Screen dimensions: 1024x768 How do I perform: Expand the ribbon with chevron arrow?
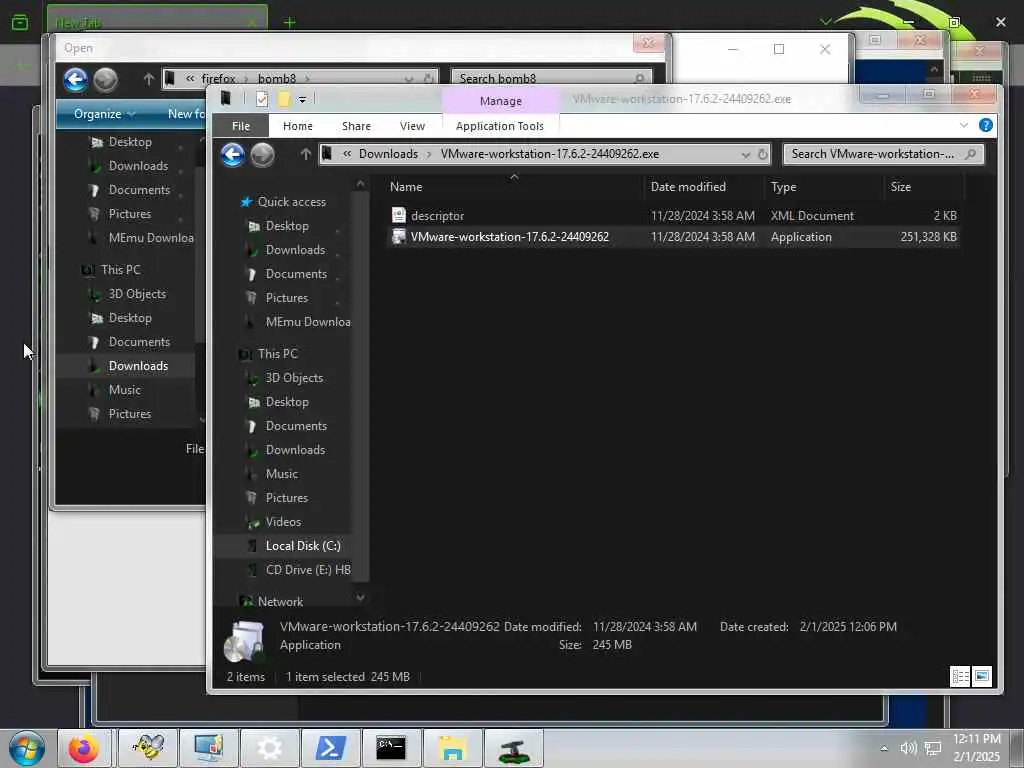pos(963,125)
